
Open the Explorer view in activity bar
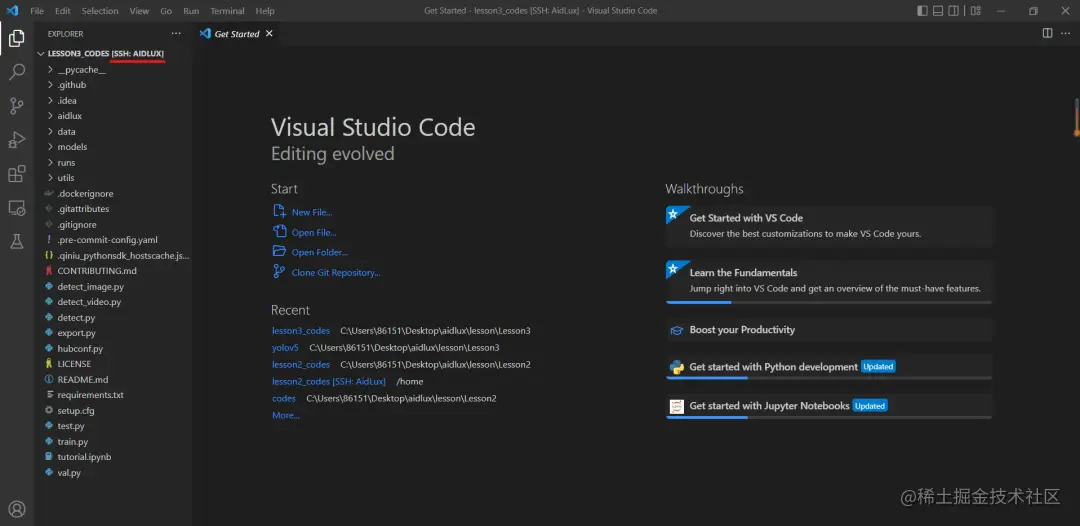coord(17,39)
